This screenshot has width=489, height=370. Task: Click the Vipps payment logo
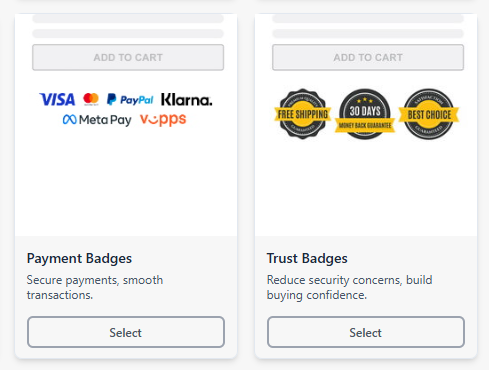pos(163,120)
